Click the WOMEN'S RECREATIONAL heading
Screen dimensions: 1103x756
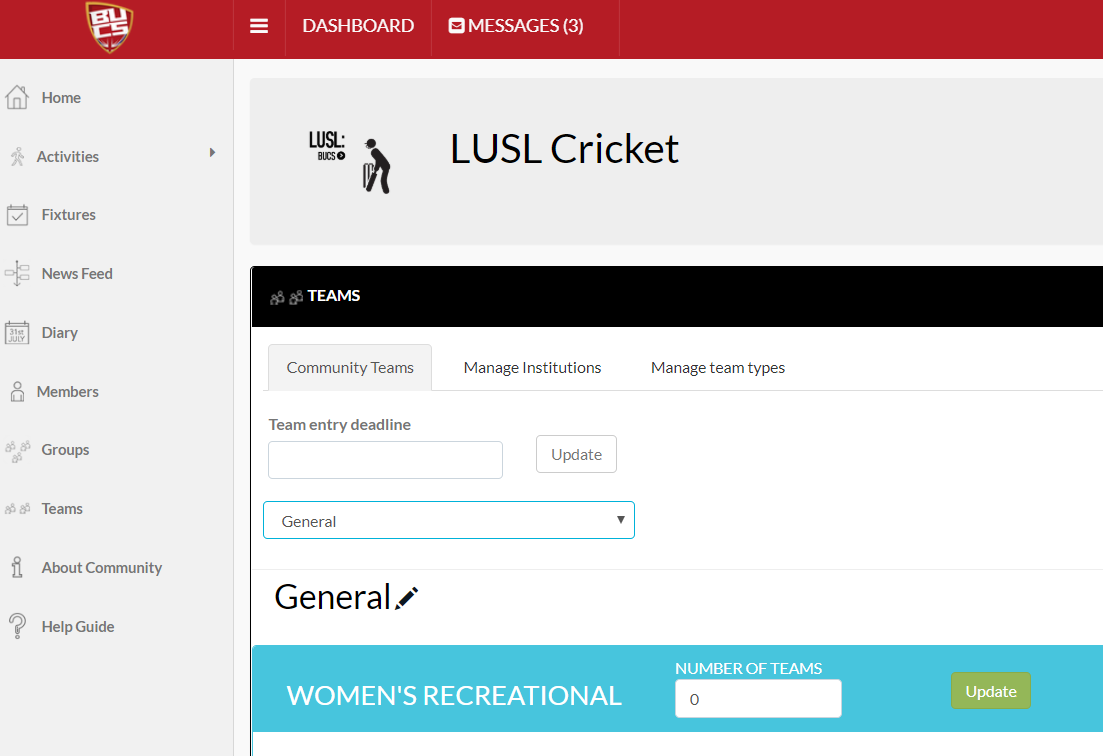(454, 696)
